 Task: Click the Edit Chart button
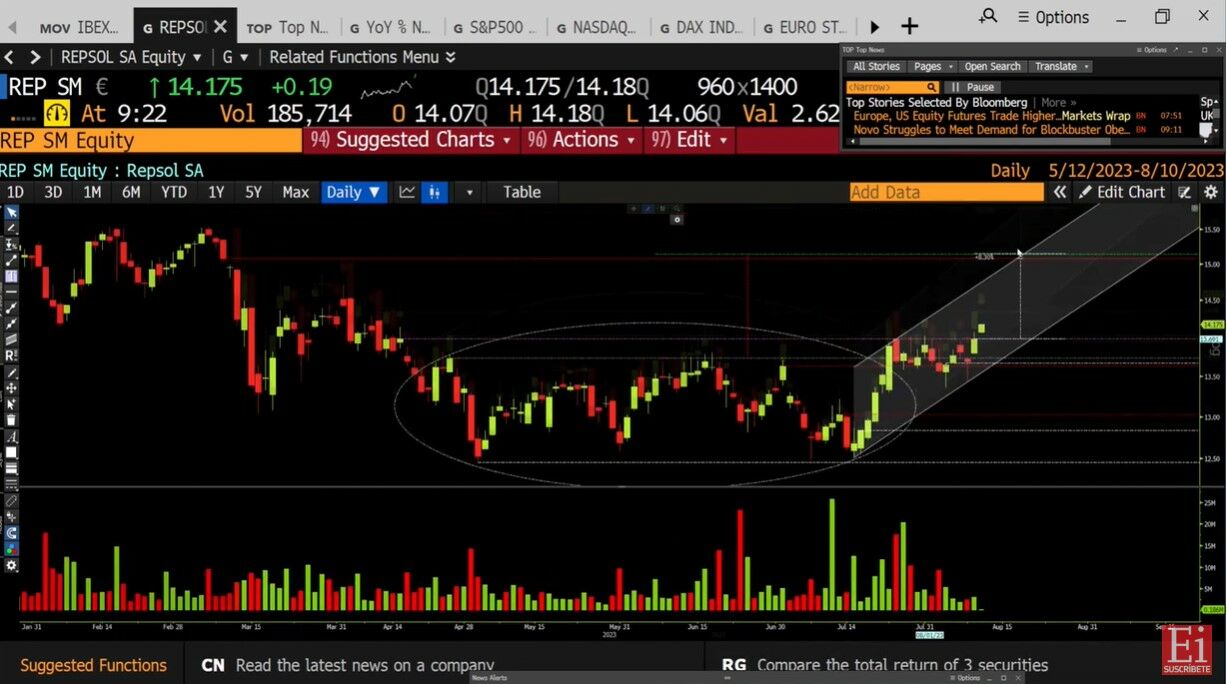[1122, 192]
